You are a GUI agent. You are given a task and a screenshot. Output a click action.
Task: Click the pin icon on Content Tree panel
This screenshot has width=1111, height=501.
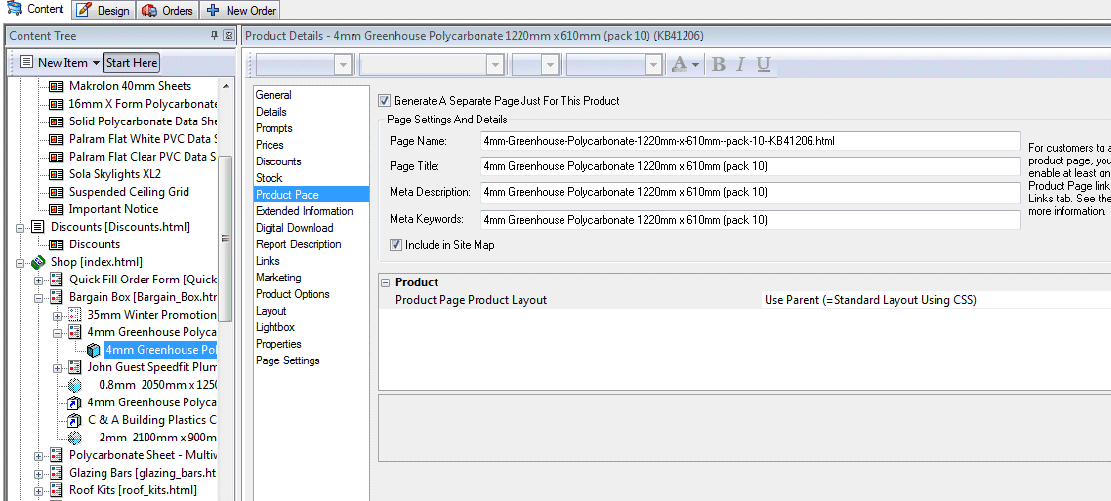coord(214,36)
